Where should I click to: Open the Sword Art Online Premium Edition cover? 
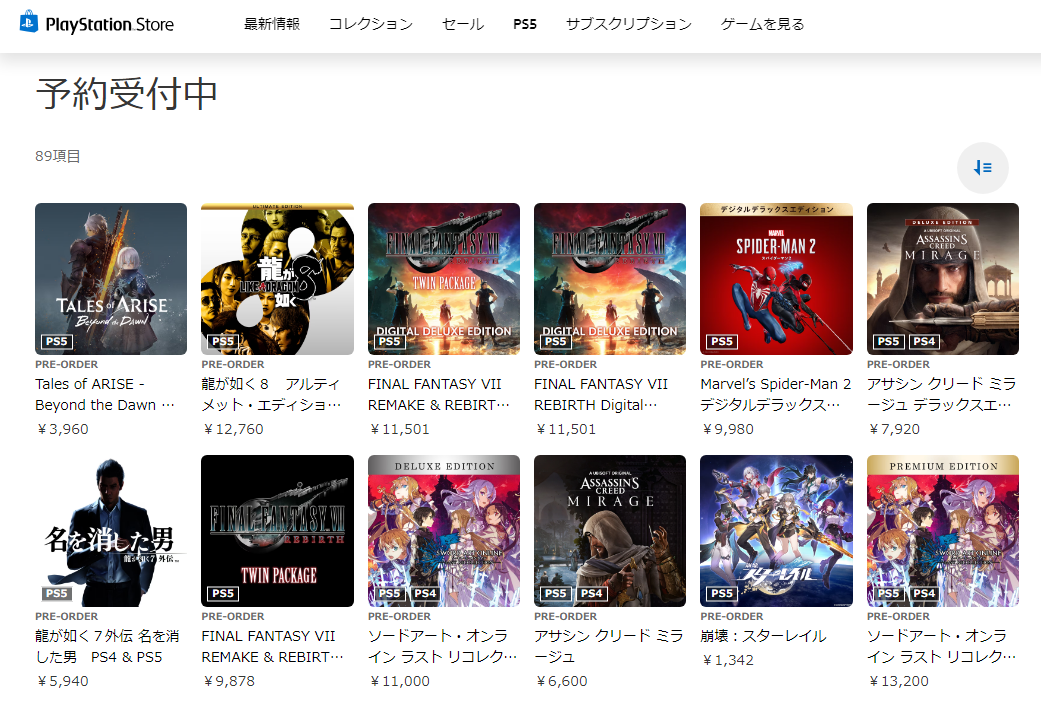click(943, 531)
